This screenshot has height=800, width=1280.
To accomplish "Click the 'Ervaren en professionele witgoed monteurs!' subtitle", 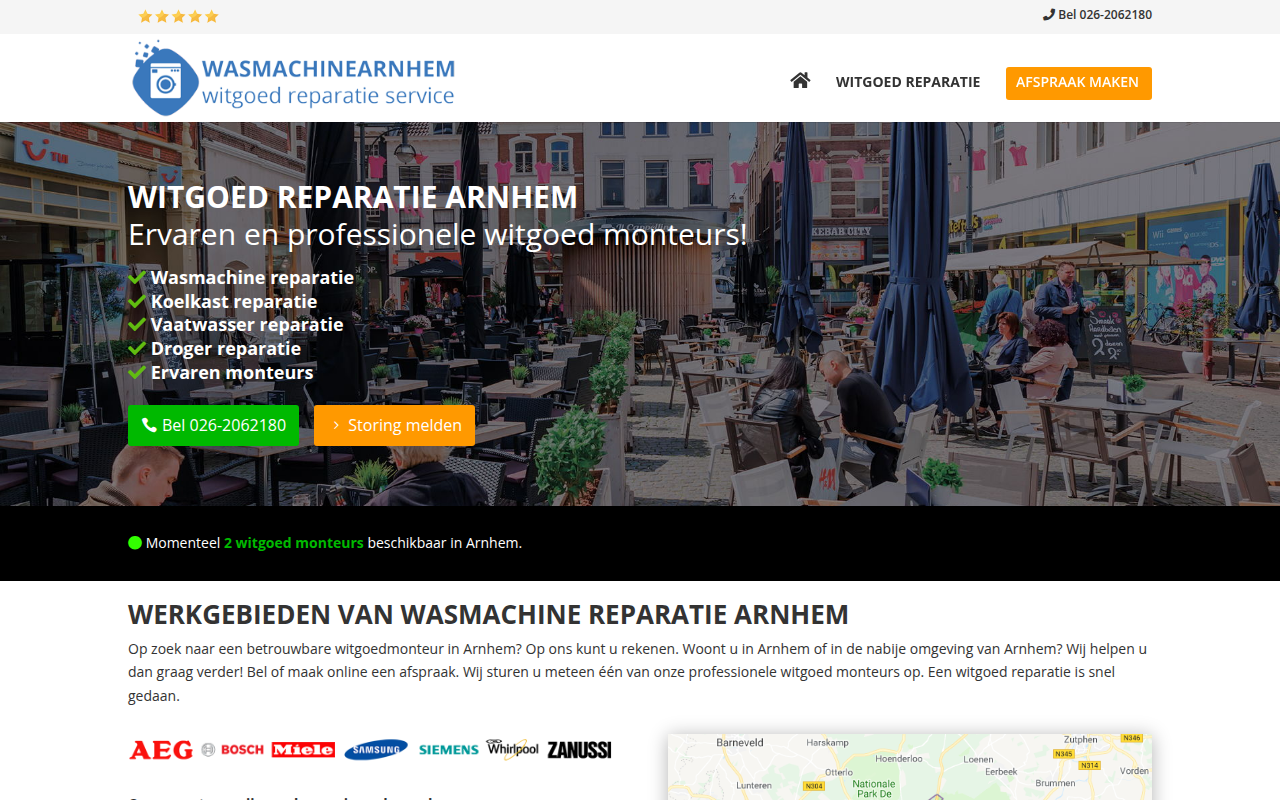I will pyautogui.click(x=438, y=235).
